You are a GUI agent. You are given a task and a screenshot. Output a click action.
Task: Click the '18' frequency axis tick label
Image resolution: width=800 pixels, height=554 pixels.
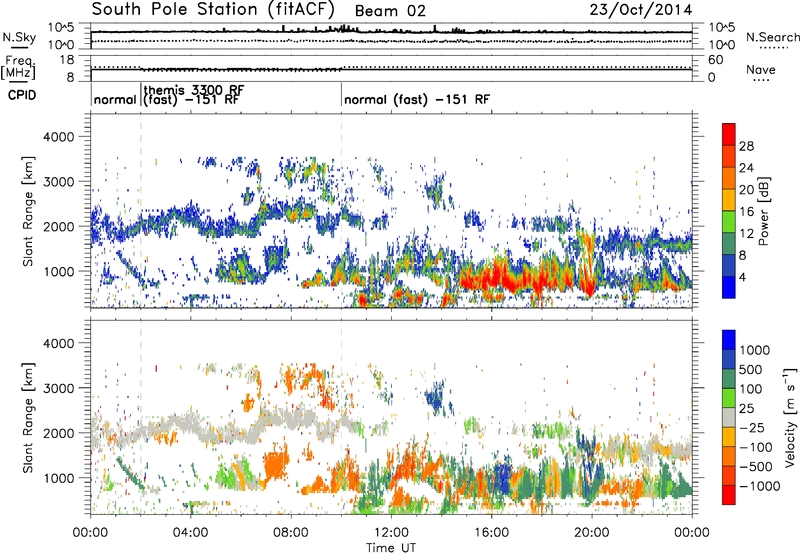click(67, 60)
